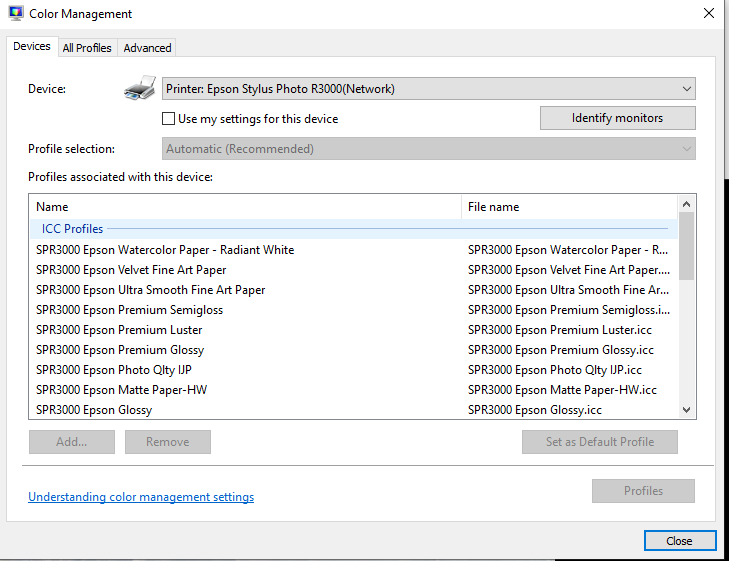Close the Color Management window with X
Image resolution: width=729 pixels, height=561 pixels.
pos(708,14)
